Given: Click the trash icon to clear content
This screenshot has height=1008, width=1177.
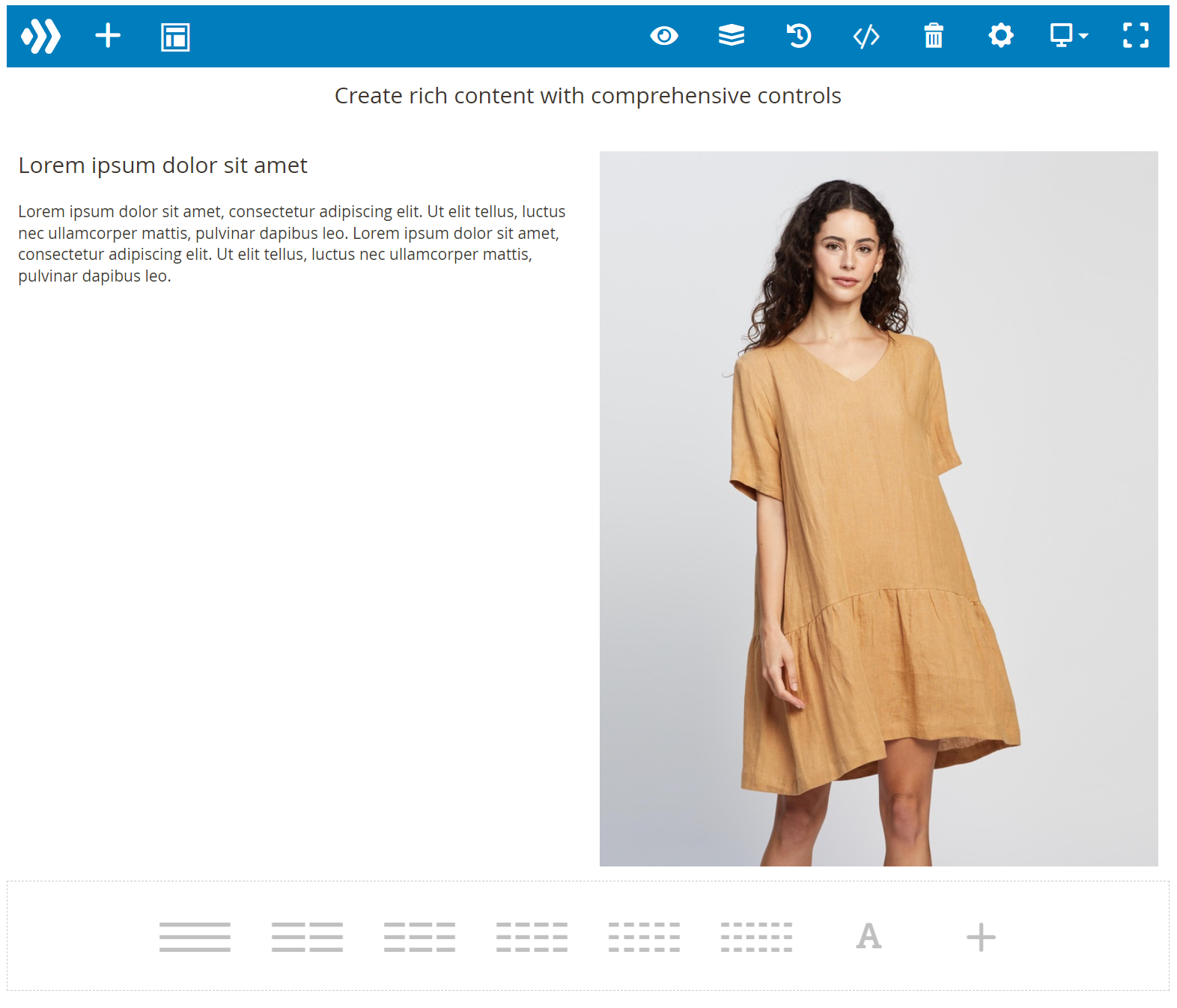Looking at the screenshot, I should click(934, 35).
